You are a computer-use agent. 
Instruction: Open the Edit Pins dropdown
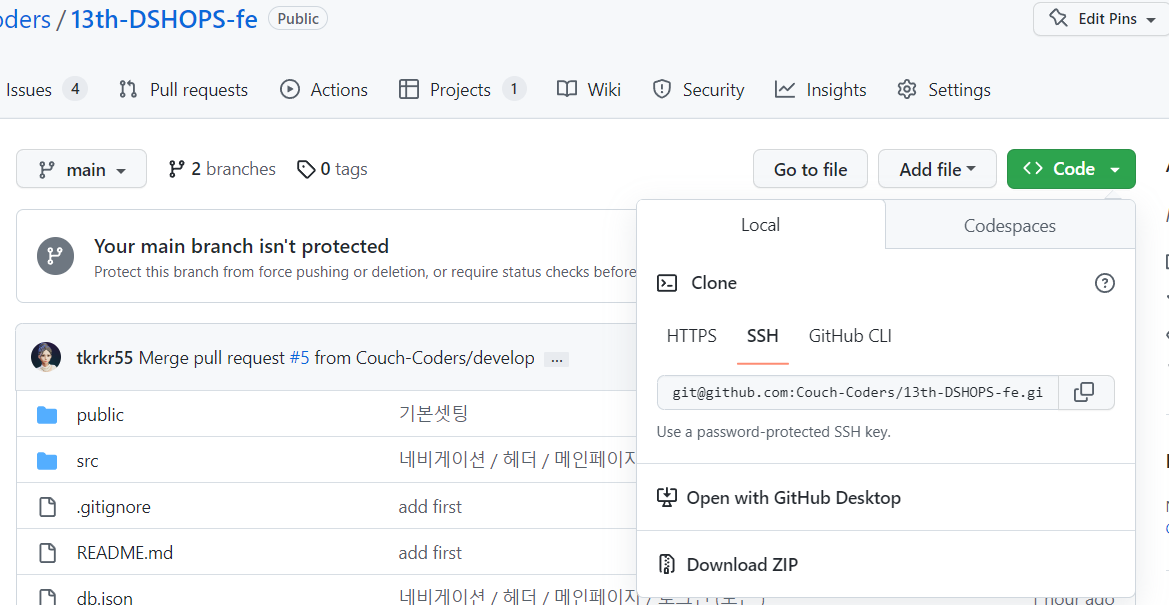tap(1100, 19)
